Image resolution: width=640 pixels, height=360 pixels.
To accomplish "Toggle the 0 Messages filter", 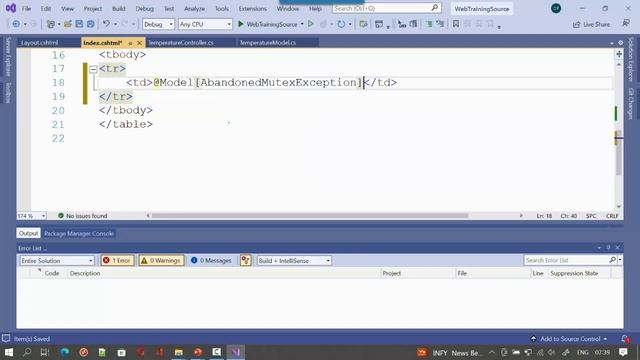I will pyautogui.click(x=211, y=260).
